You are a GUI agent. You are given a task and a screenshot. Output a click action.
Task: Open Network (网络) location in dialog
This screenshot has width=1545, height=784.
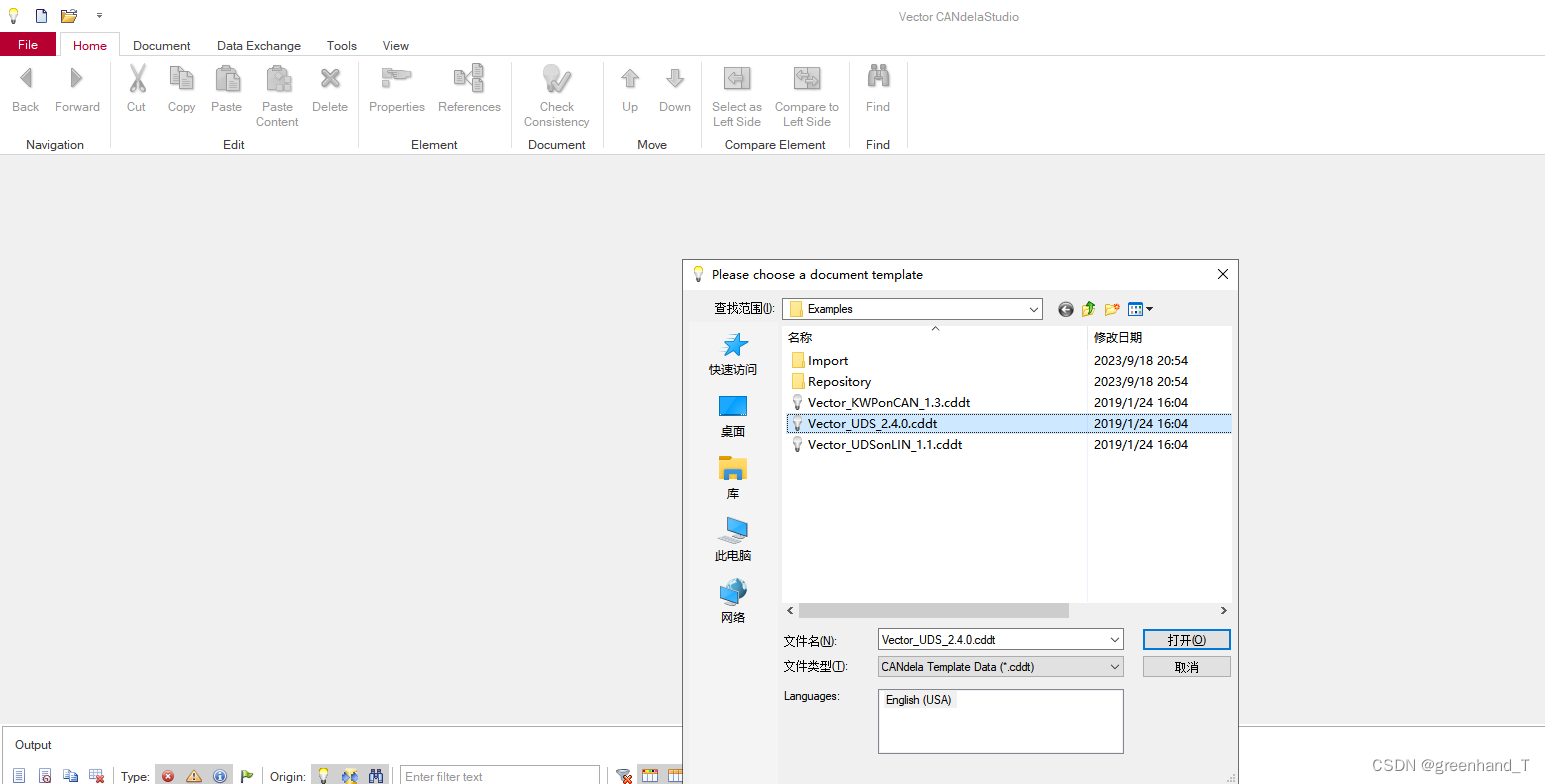click(733, 601)
